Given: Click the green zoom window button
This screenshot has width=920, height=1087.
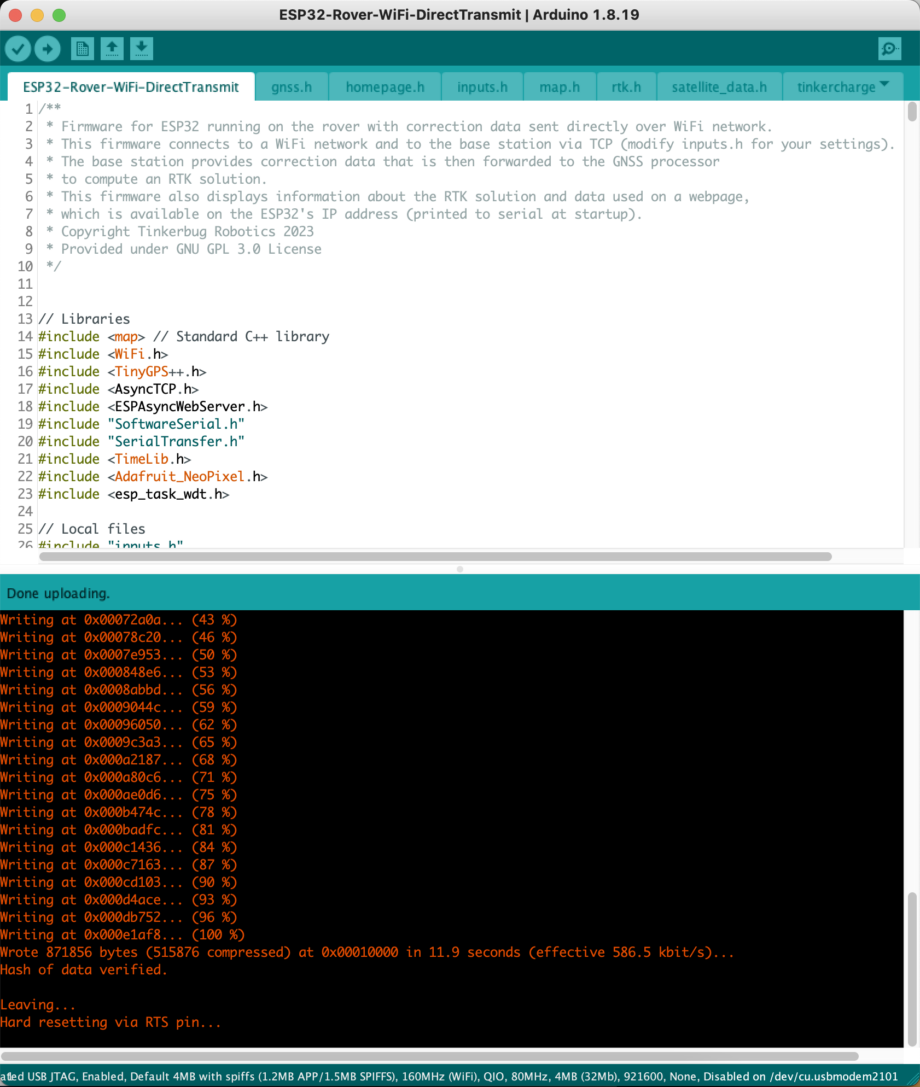Looking at the screenshot, I should coord(59,16).
